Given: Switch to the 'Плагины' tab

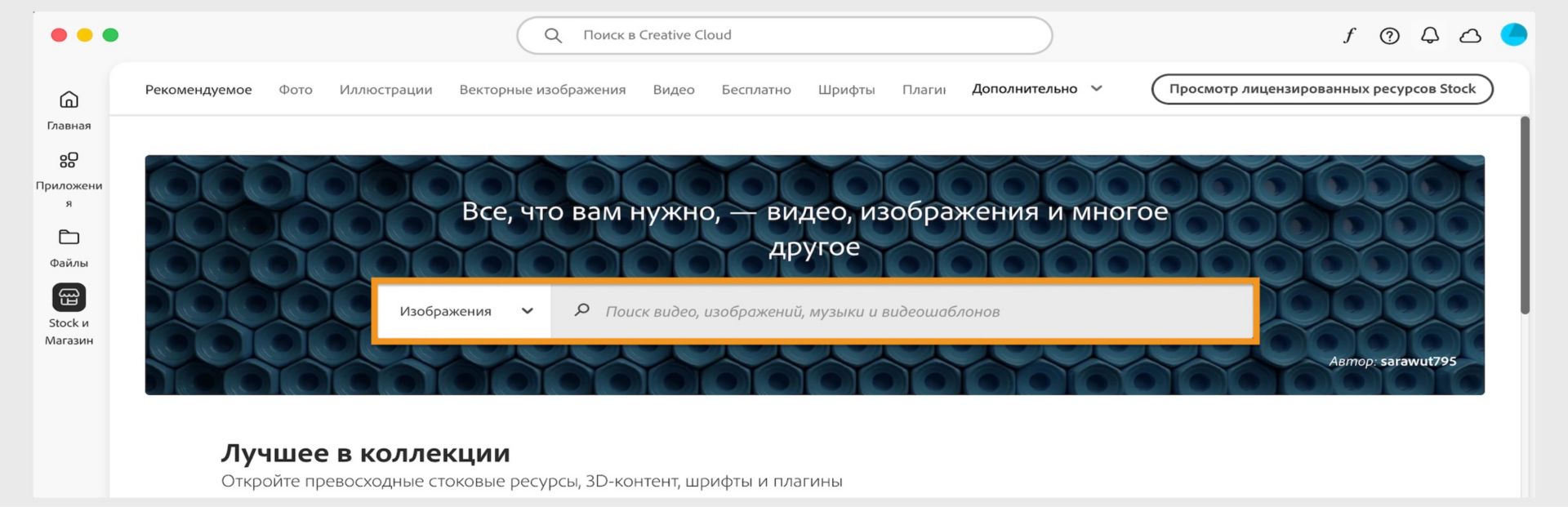Looking at the screenshot, I should point(924,90).
